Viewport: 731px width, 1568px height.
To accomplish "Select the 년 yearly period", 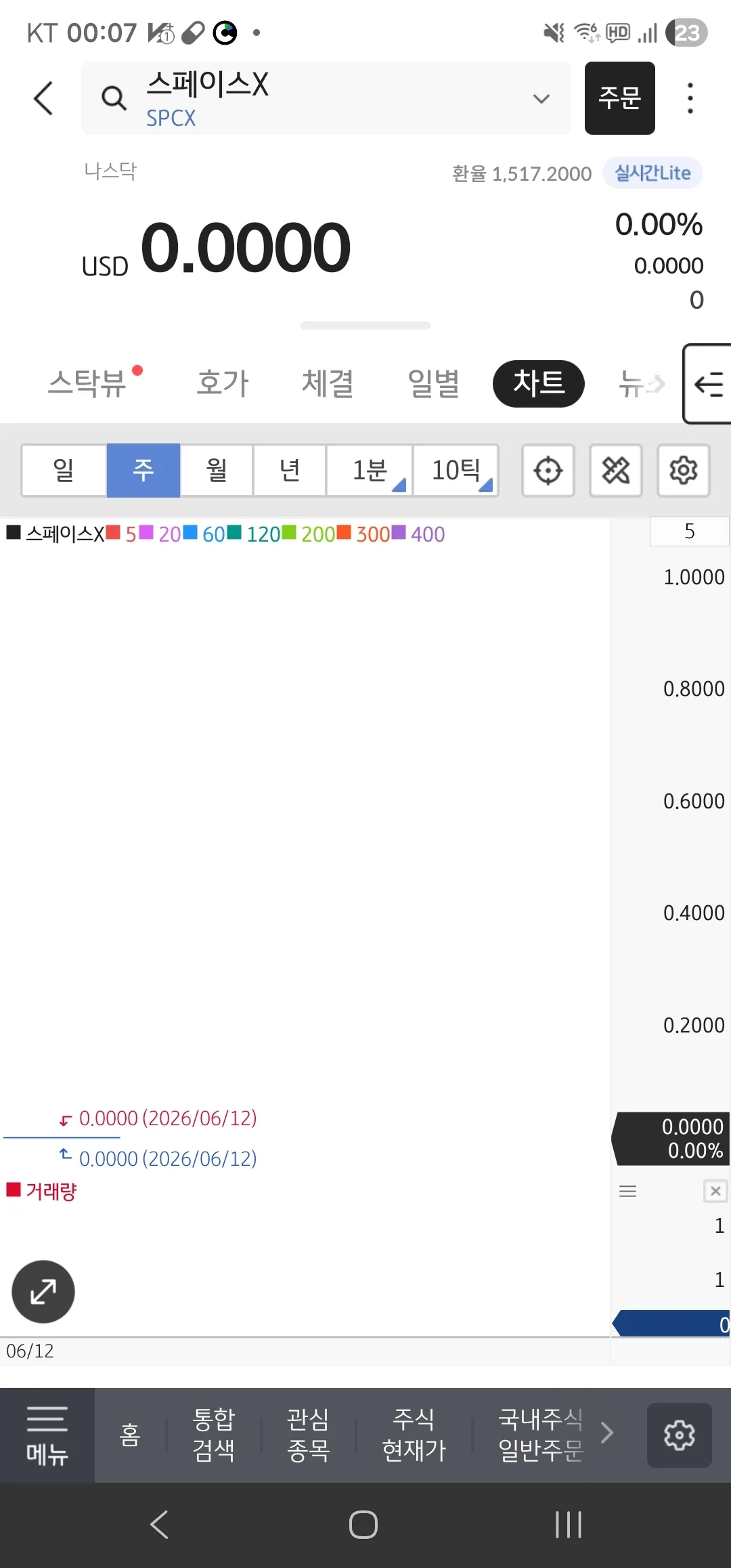I will (290, 470).
